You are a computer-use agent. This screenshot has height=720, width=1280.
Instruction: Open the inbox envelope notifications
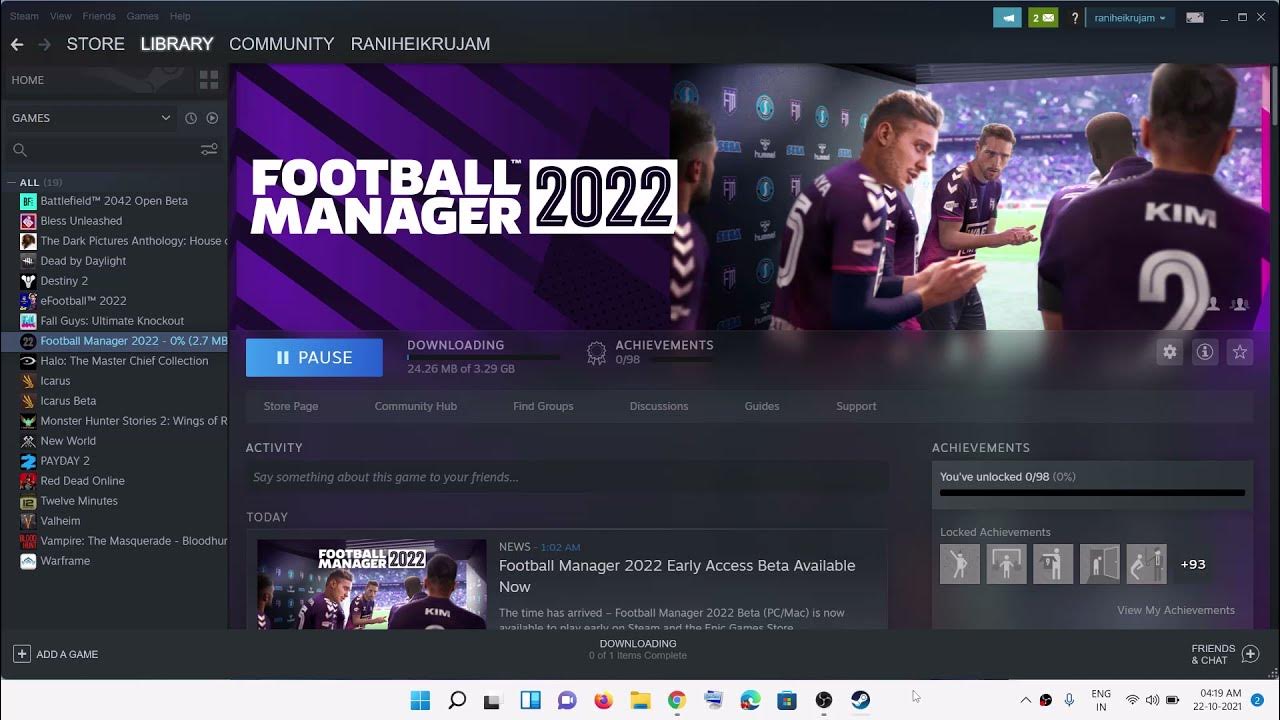pos(1043,18)
